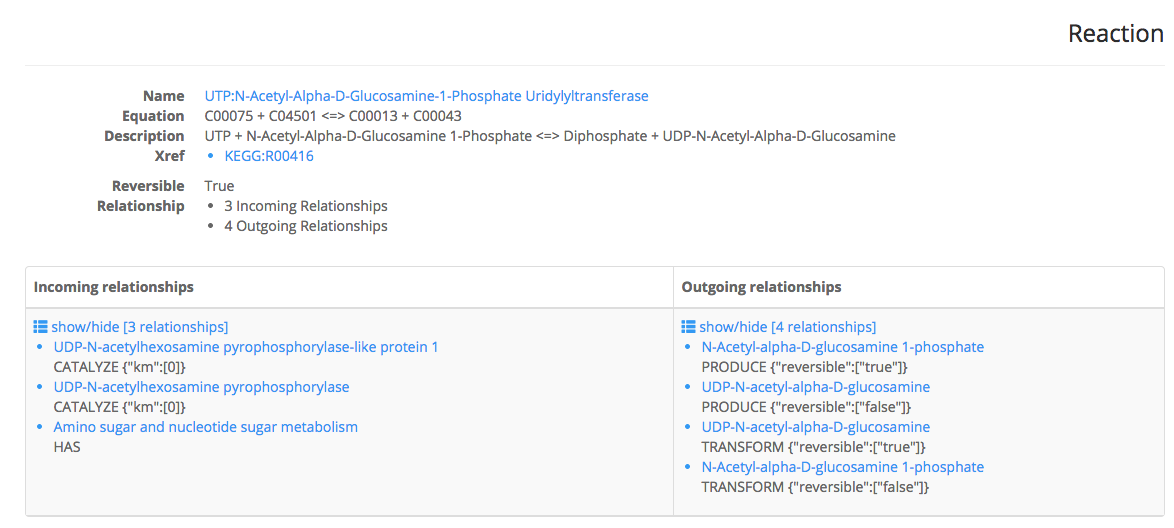Open UDP-N-acetyl-alpha-D-glucosamine link above PRODUCE
Screen dimensions: 1174x528
[x=815, y=387]
